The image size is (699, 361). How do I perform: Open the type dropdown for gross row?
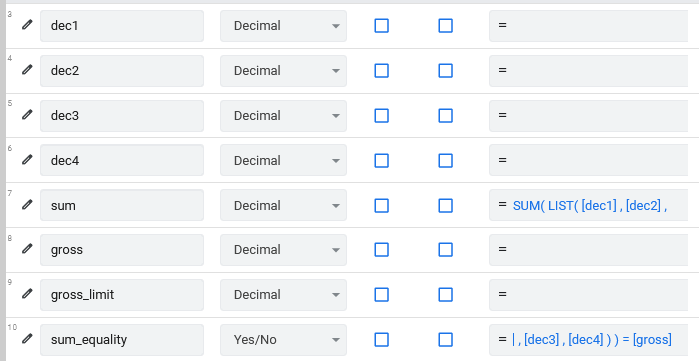click(283, 250)
